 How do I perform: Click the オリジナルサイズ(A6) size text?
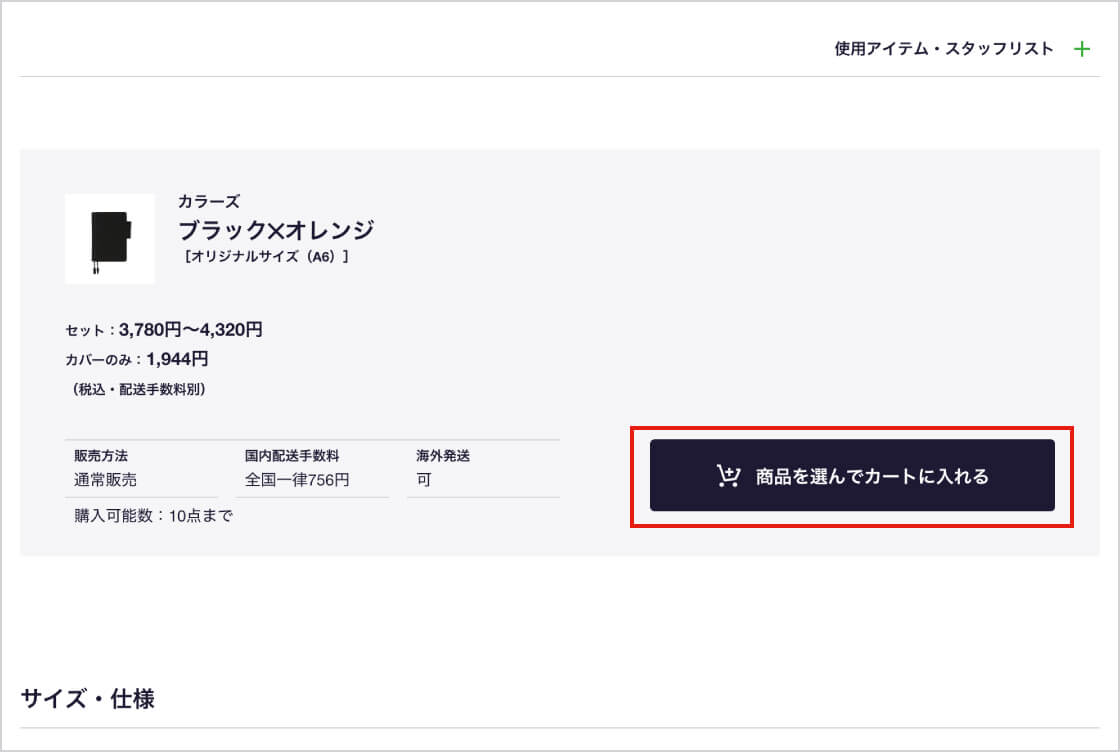(x=266, y=257)
